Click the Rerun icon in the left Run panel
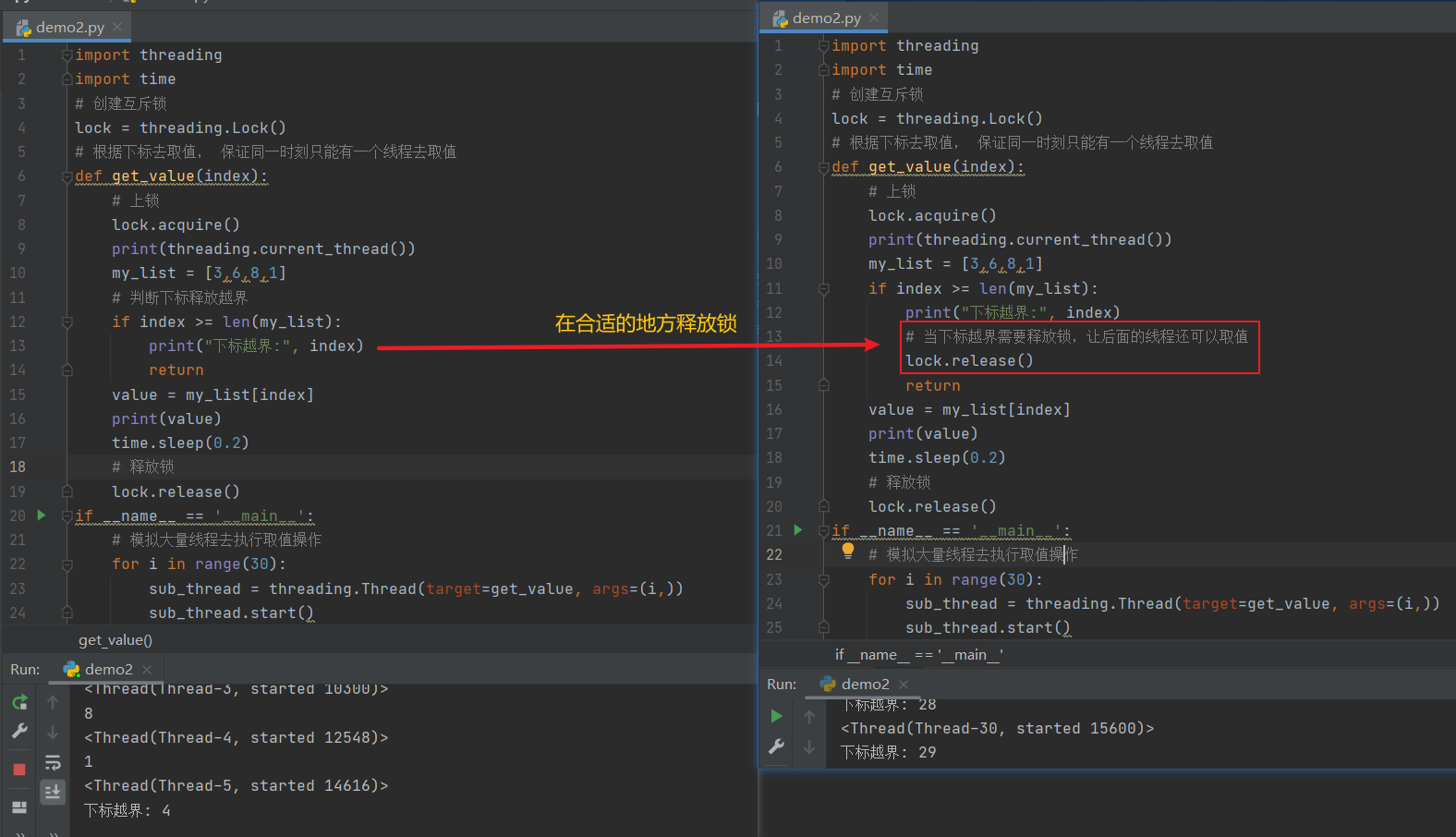Image resolution: width=1456 pixels, height=837 pixels. [19, 703]
